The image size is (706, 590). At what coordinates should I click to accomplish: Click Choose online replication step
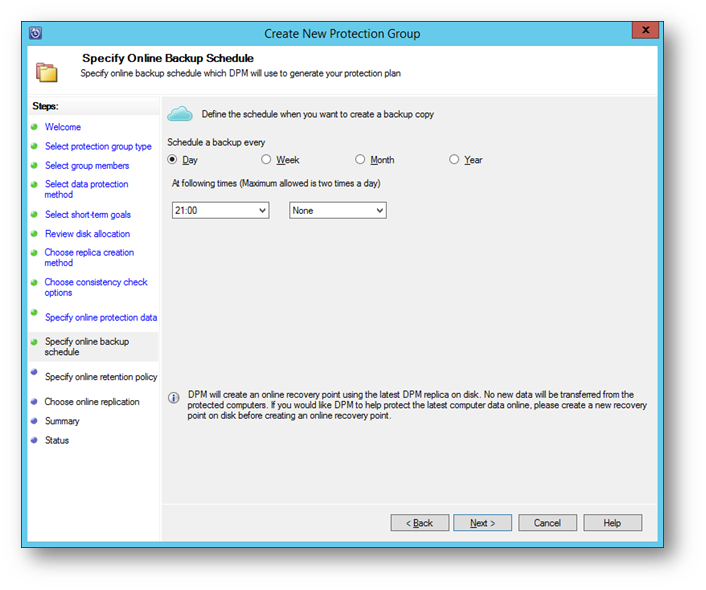point(92,402)
